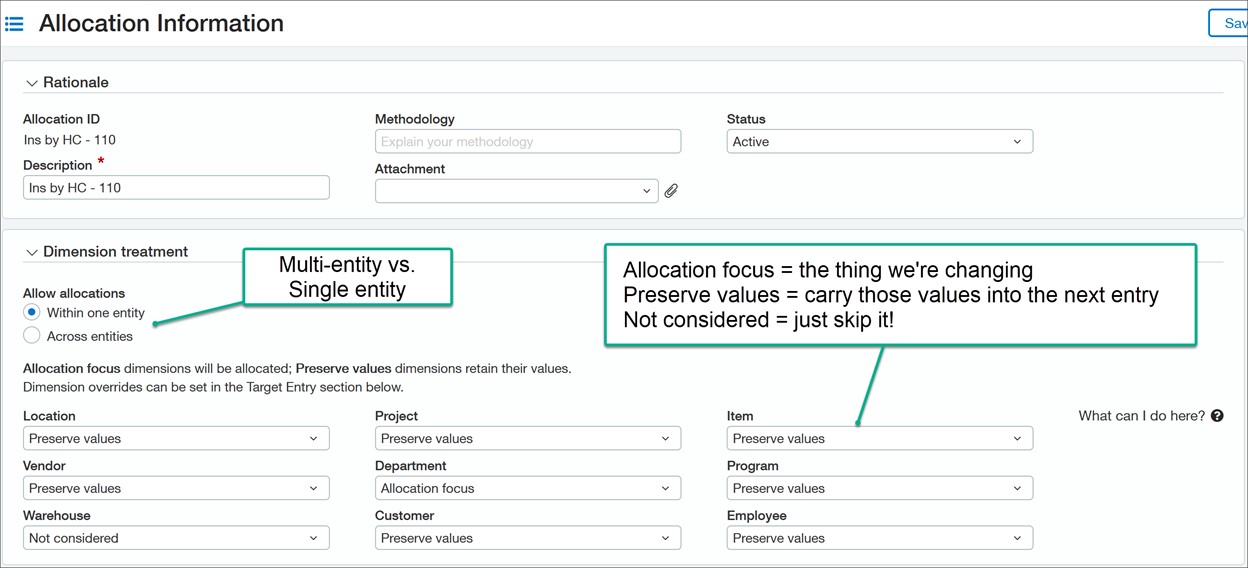Viewport: 1248px width, 568px height.
Task: Open the Attachment dropdown
Action: pyautogui.click(x=517, y=191)
